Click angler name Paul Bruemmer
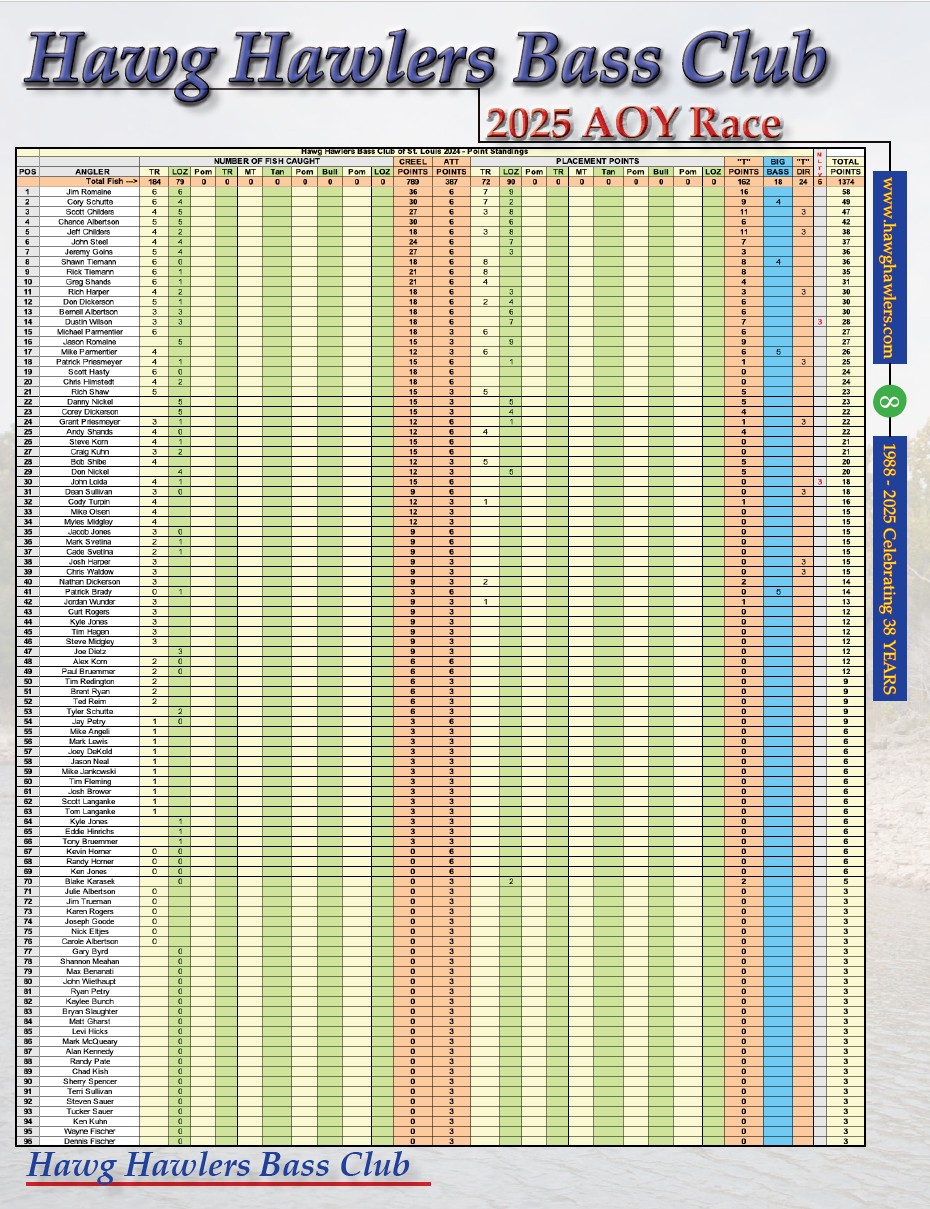930x1209 pixels. [89, 671]
